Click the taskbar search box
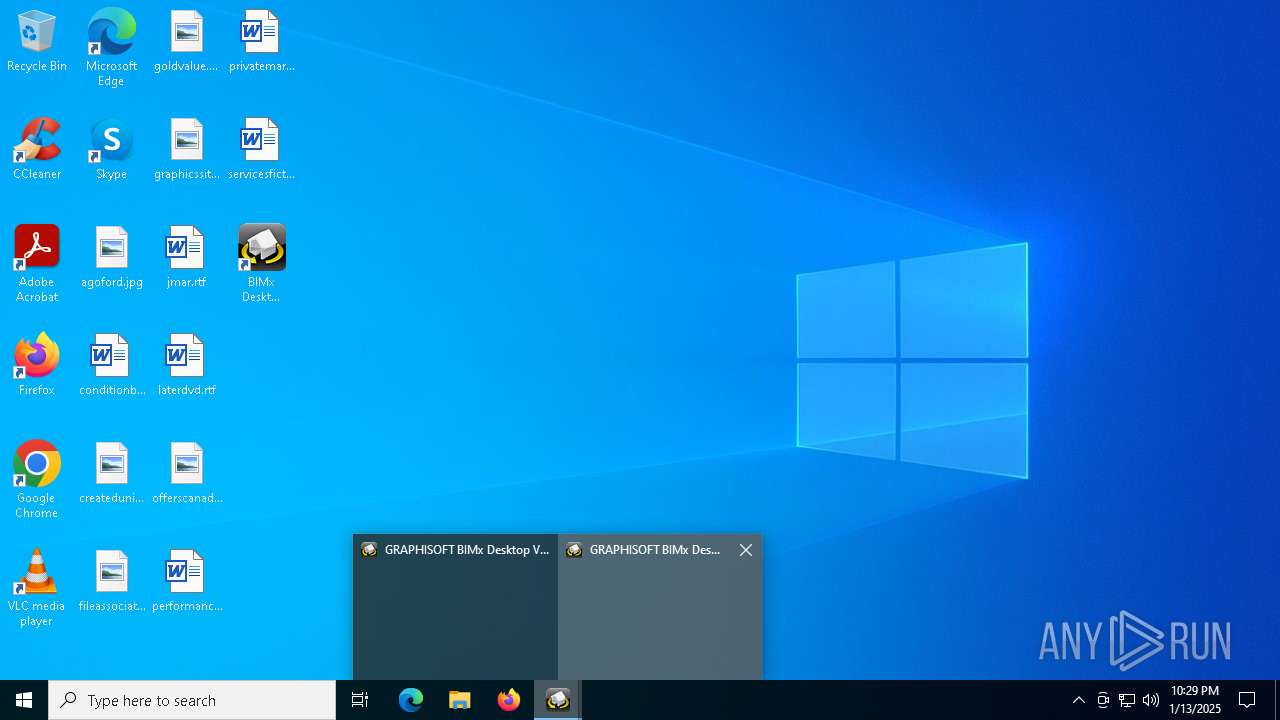 coord(192,700)
